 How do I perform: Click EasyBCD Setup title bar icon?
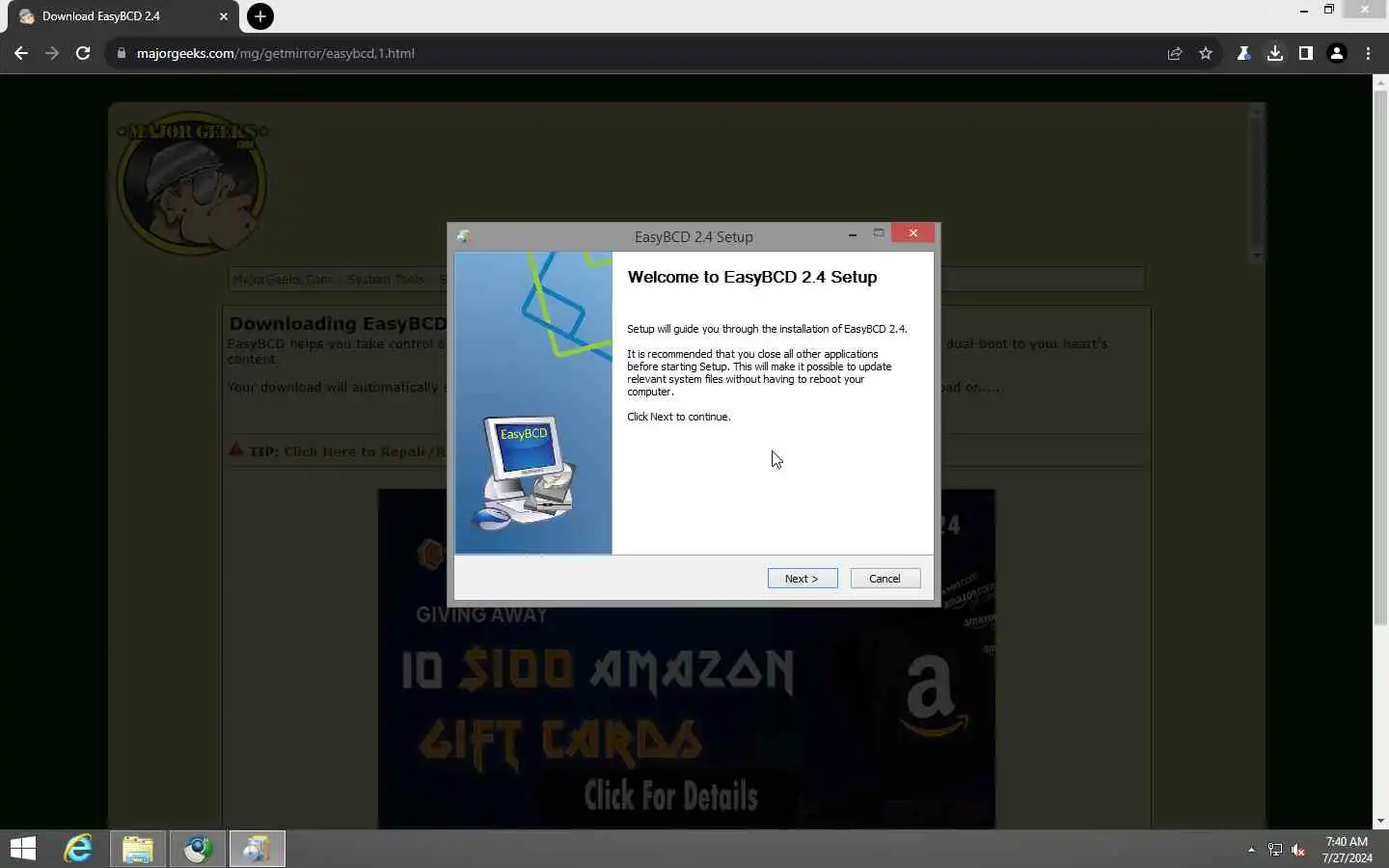(464, 236)
